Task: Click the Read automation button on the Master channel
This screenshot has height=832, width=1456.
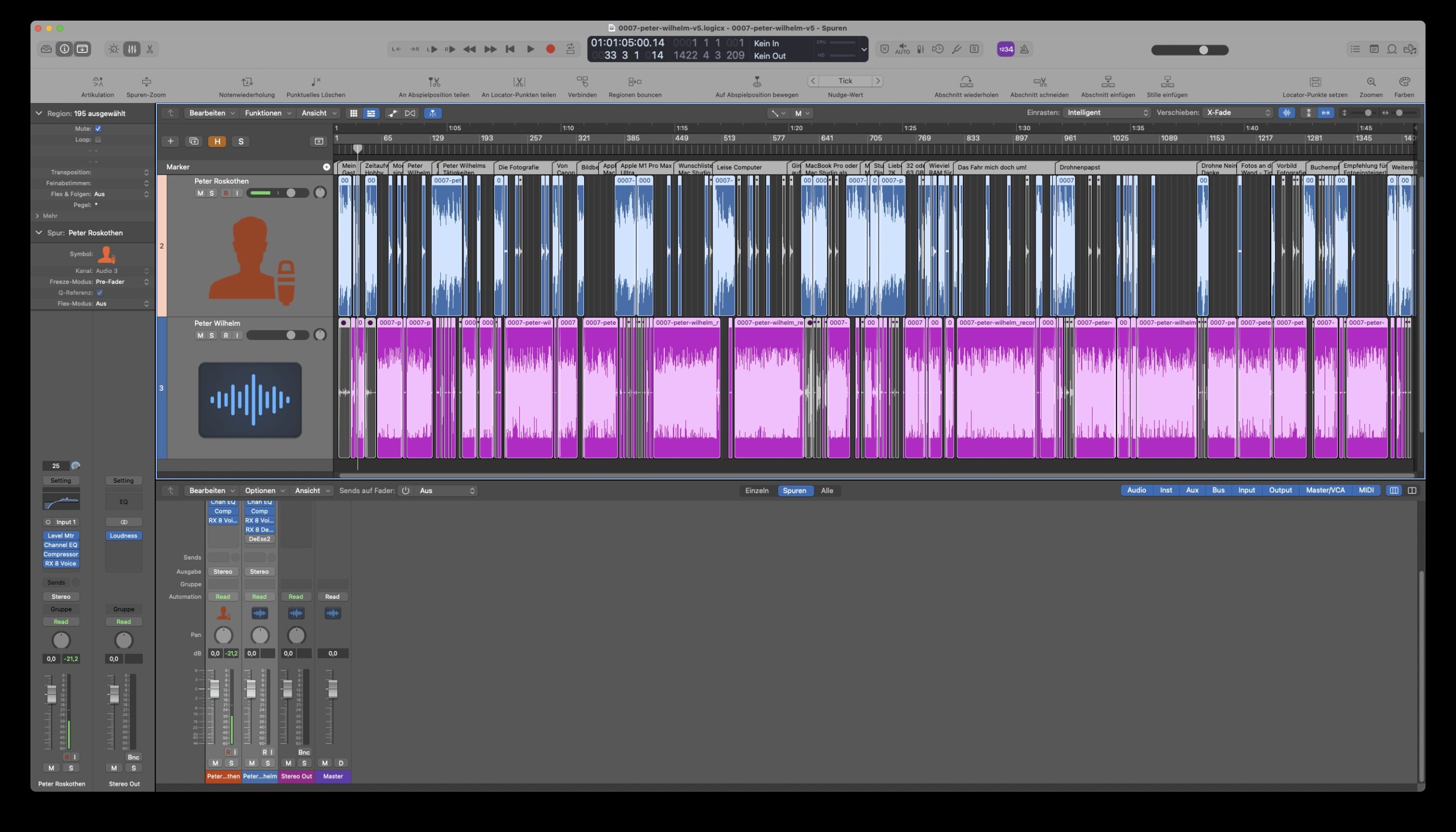Action: click(x=333, y=596)
